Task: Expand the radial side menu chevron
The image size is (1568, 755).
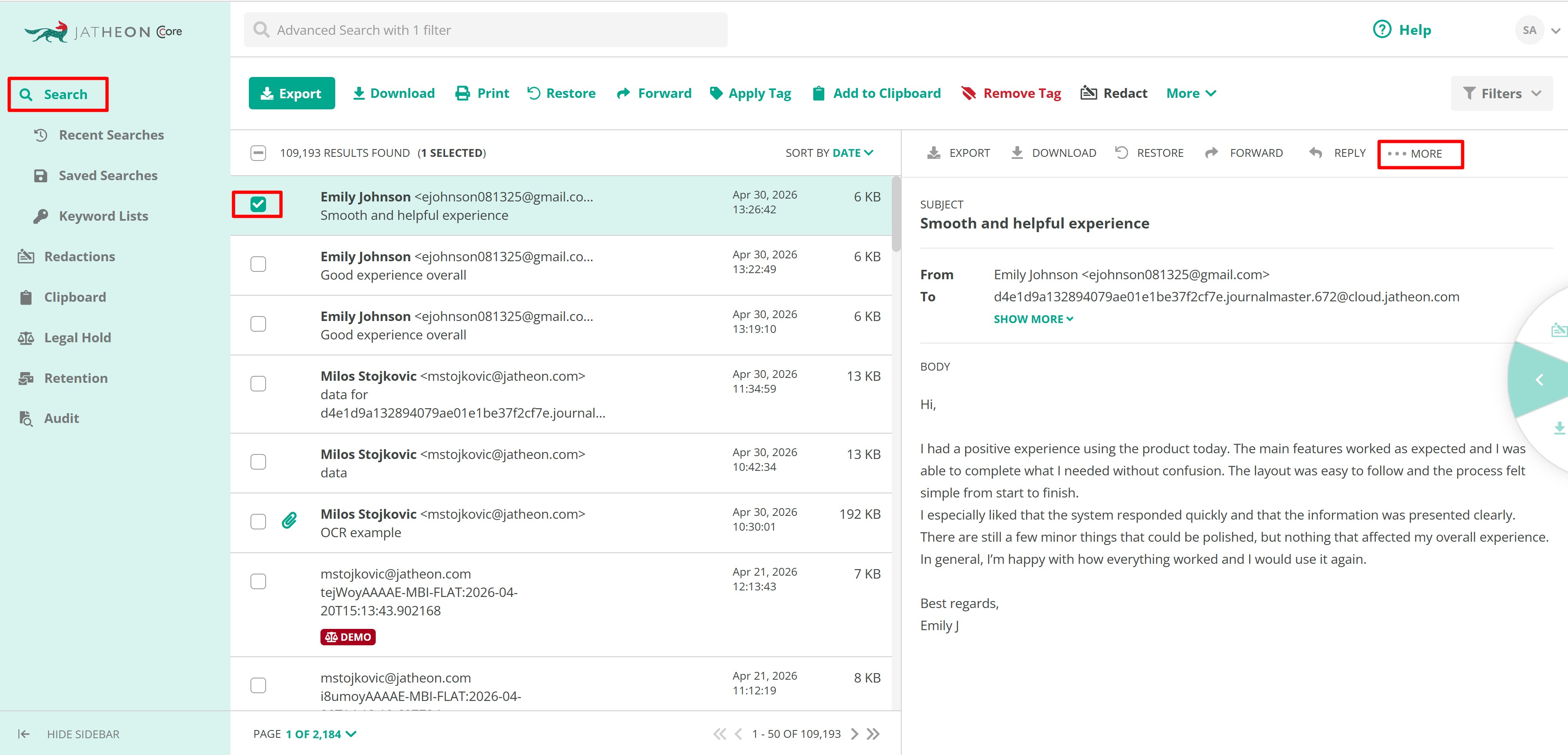Action: [x=1539, y=379]
